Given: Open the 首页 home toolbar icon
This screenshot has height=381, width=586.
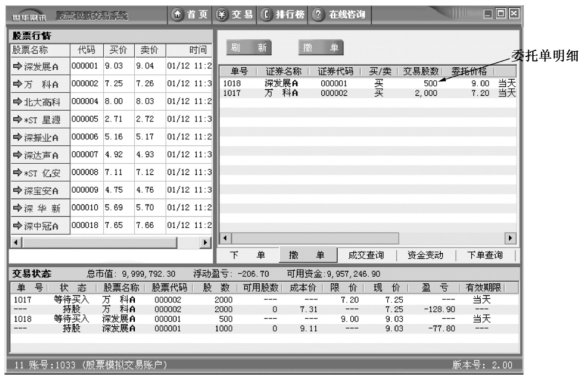Looking at the screenshot, I should [x=178, y=15].
